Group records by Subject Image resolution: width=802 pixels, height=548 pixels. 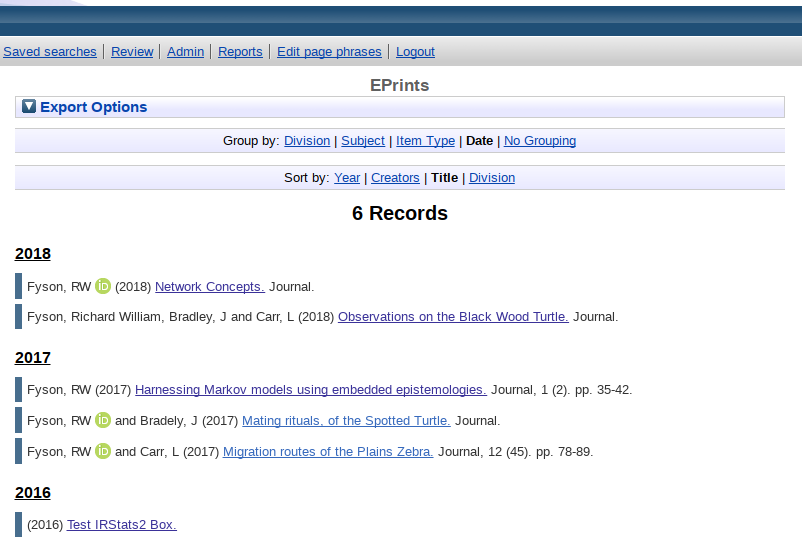(363, 141)
